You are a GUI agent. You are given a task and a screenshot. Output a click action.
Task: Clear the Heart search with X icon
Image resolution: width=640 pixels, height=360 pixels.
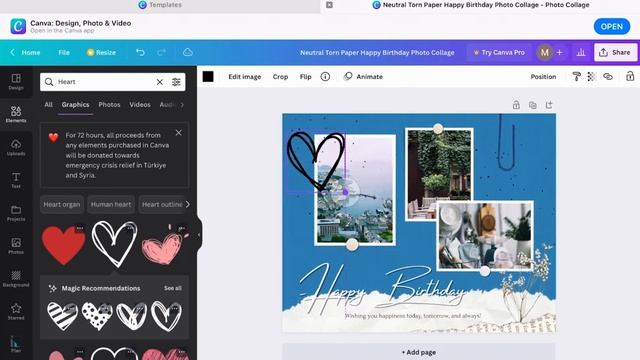point(160,82)
